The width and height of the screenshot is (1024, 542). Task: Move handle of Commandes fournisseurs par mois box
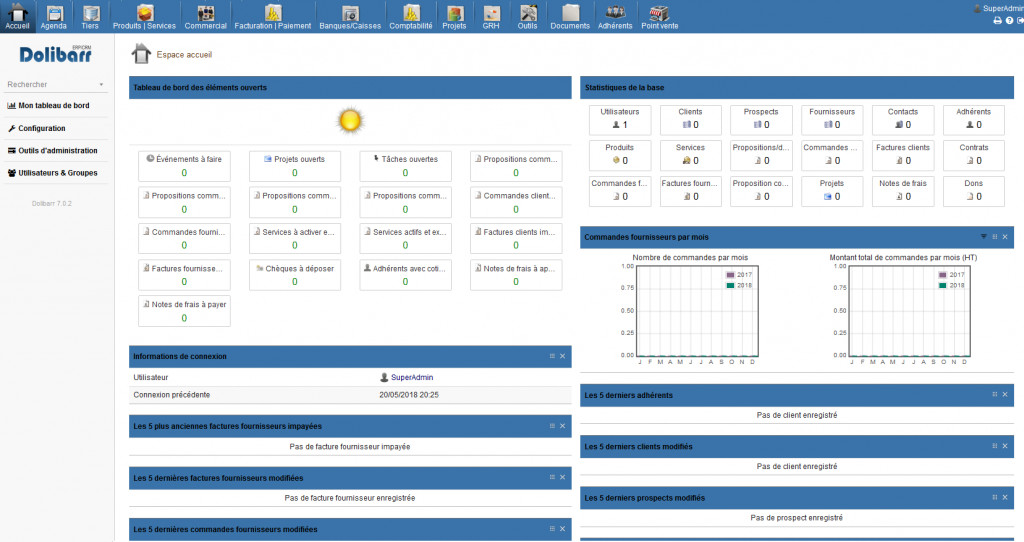pyautogui.click(x=995, y=237)
